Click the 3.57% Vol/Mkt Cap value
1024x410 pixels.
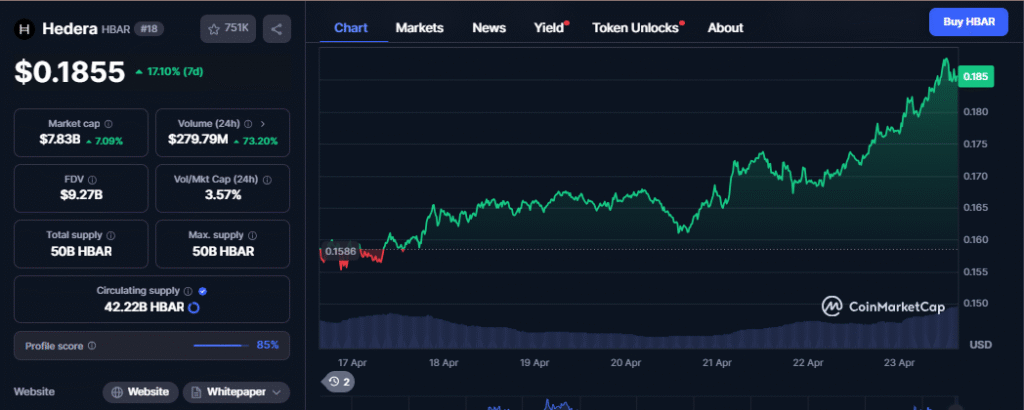223,195
